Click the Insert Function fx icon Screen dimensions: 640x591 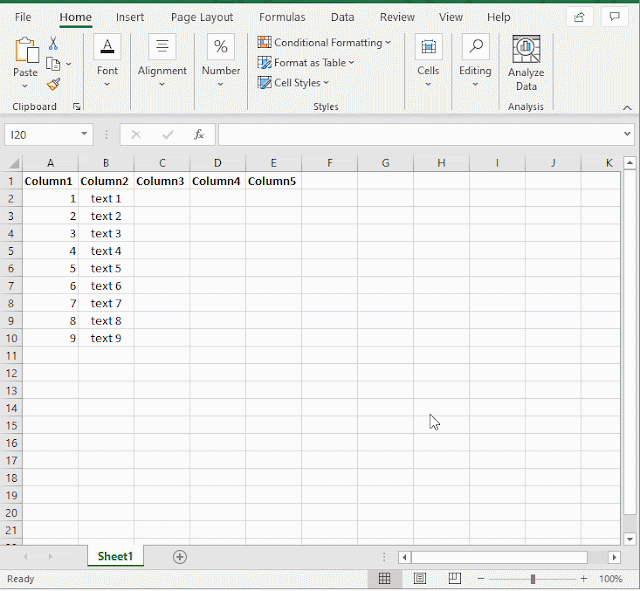tap(199, 134)
